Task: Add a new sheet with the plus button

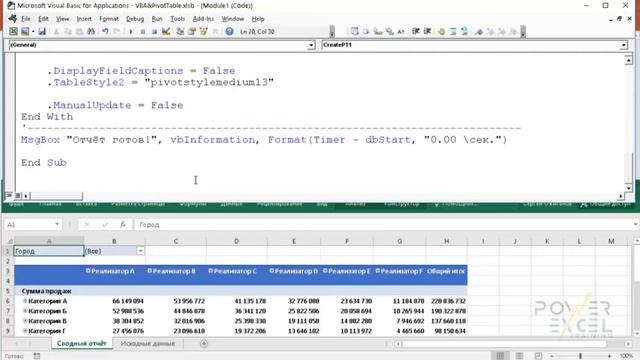Action: (x=204, y=344)
